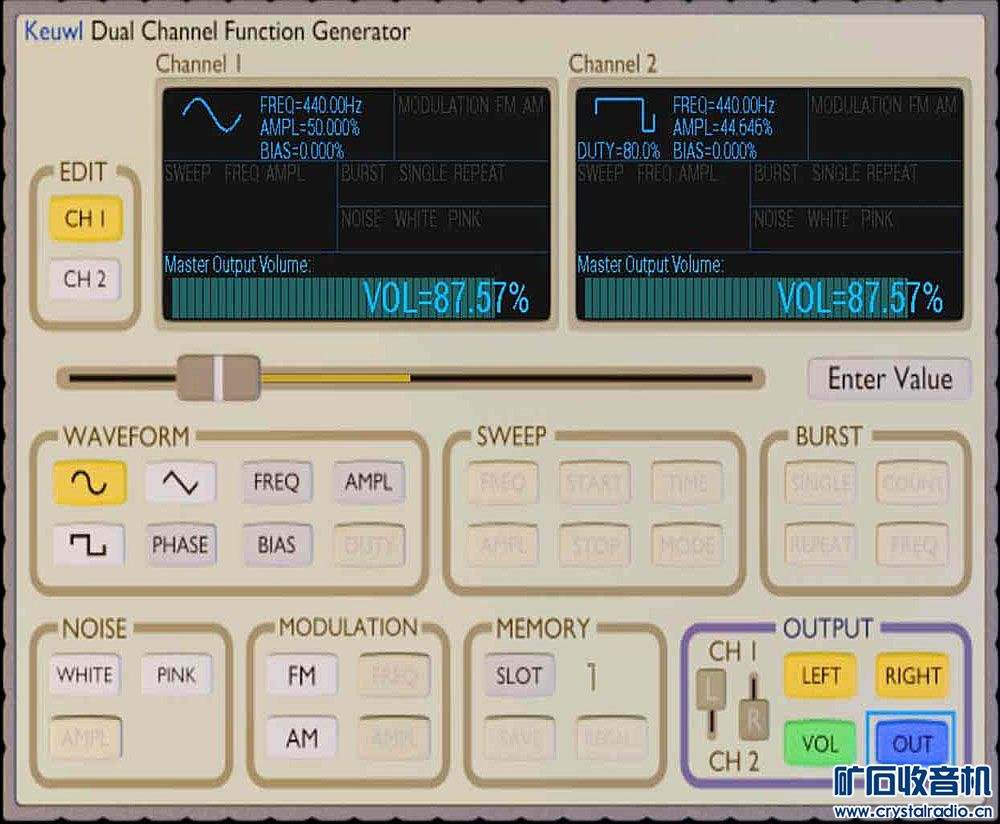The width and height of the screenshot is (1000, 824).
Task: Click the Channel 1 sine wave display icon
Action: [212, 115]
